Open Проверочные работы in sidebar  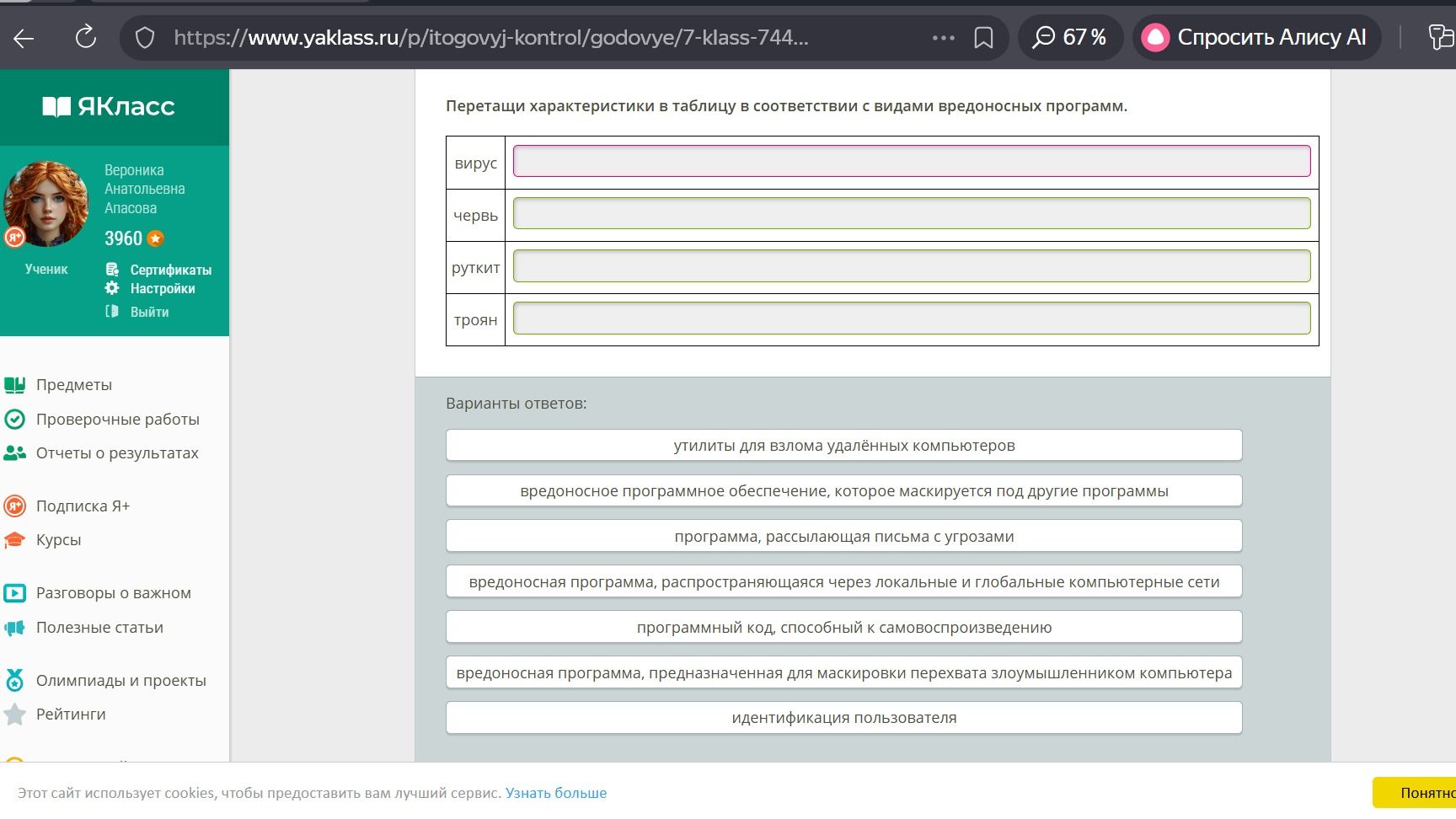pos(117,420)
